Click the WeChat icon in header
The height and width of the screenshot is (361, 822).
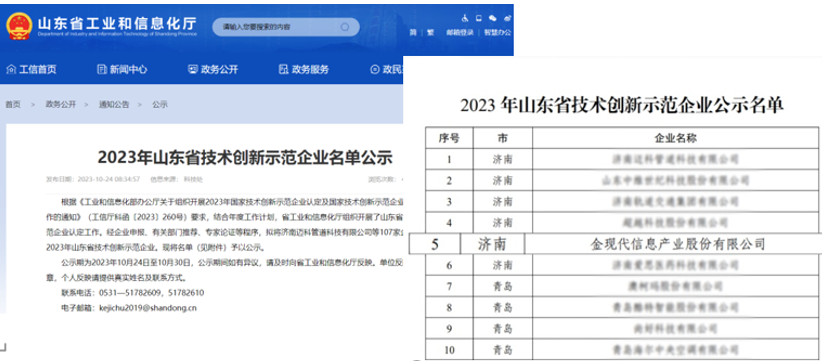(493, 18)
